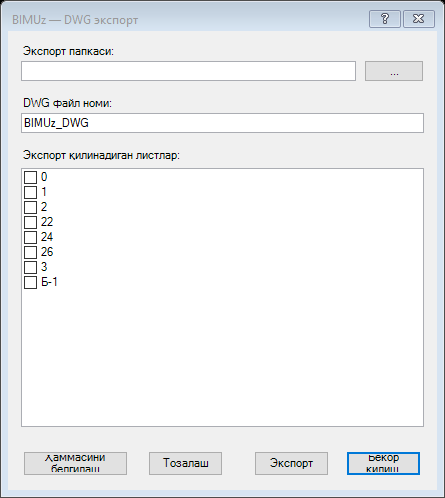Click the help question mark button
Image resolution: width=445 pixels, height=498 pixels.
[385, 19]
